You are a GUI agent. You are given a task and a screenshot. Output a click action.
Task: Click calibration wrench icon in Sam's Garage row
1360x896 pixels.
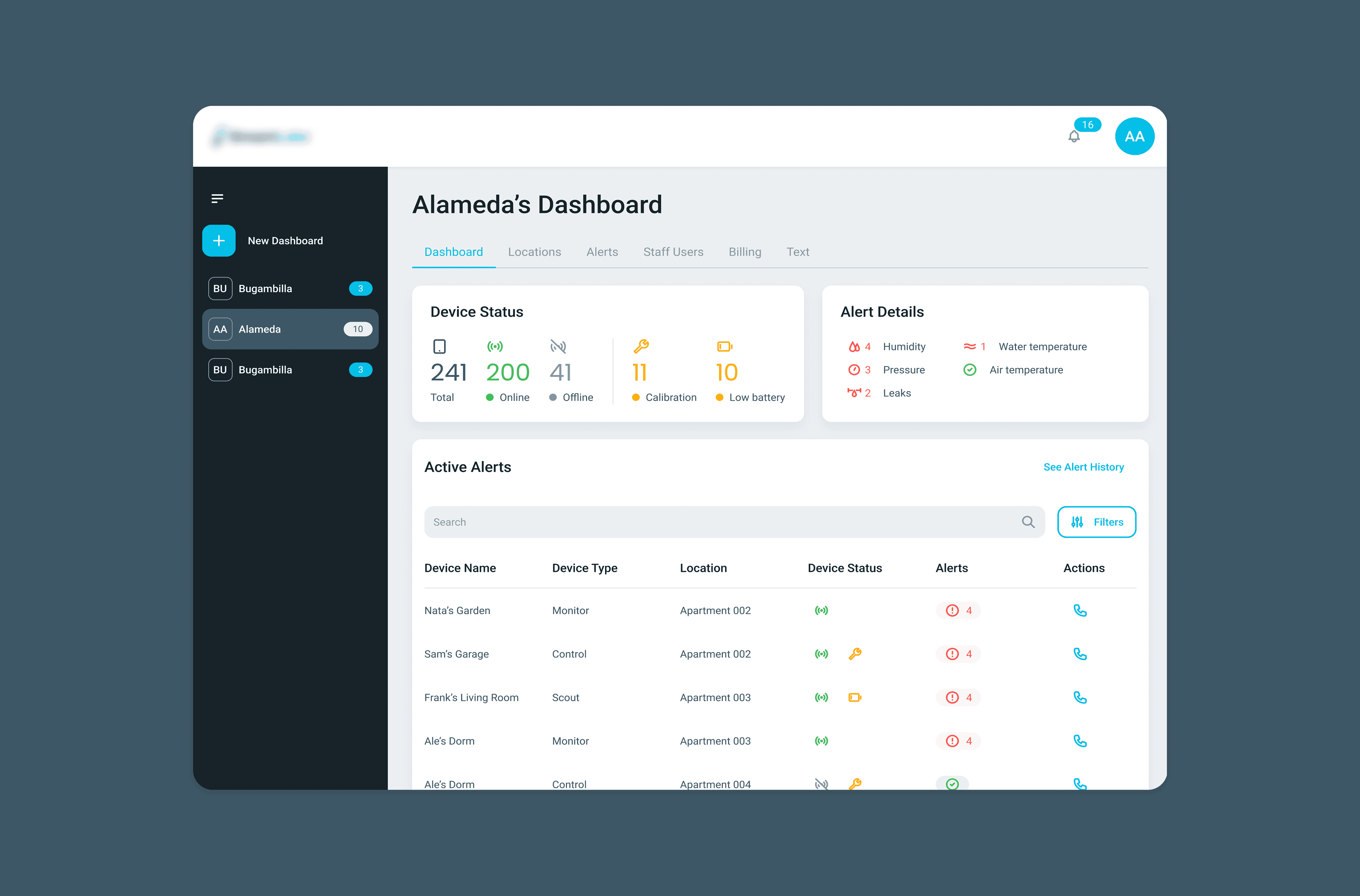point(854,654)
